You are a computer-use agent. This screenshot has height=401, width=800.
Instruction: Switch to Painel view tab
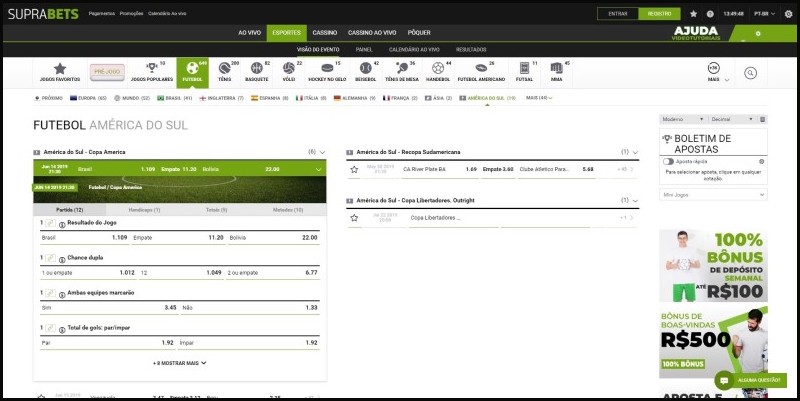pos(364,49)
